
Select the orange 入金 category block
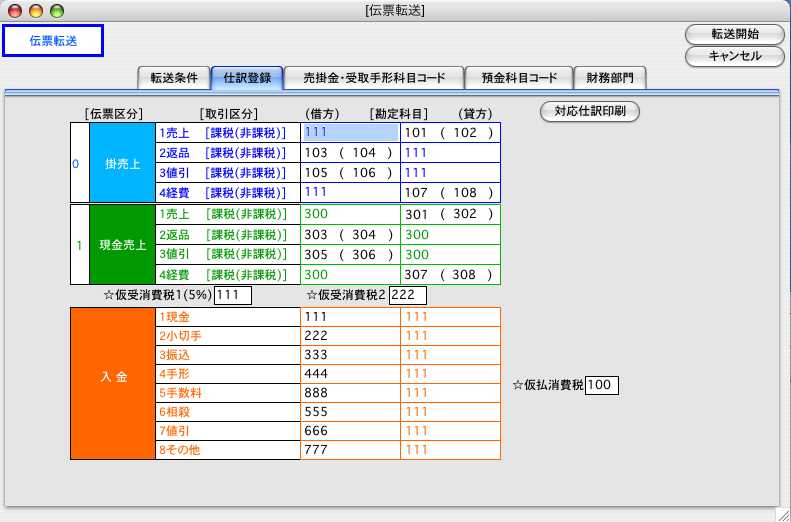tap(113, 384)
